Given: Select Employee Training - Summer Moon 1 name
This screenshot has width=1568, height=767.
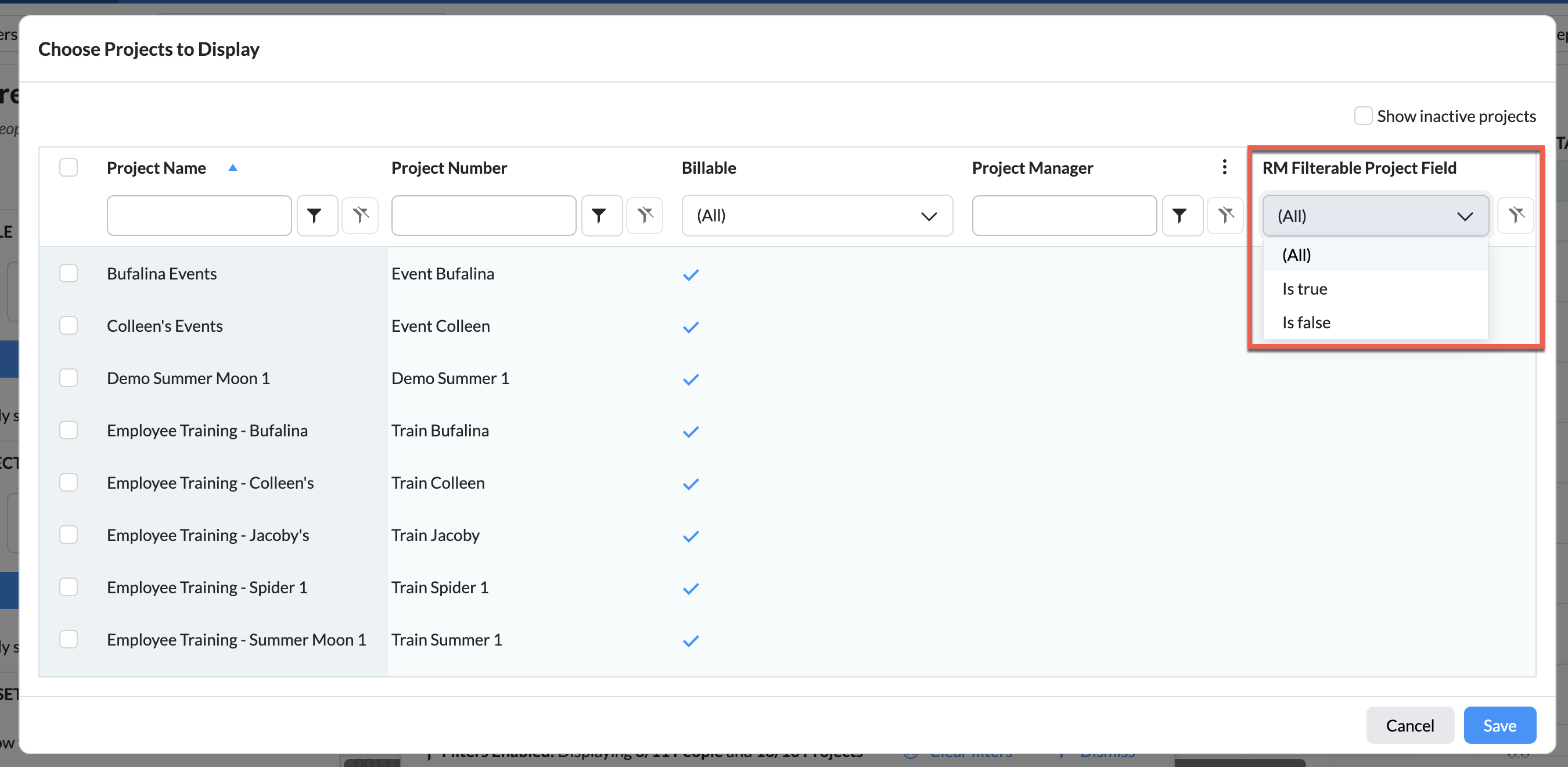Looking at the screenshot, I should [237, 640].
